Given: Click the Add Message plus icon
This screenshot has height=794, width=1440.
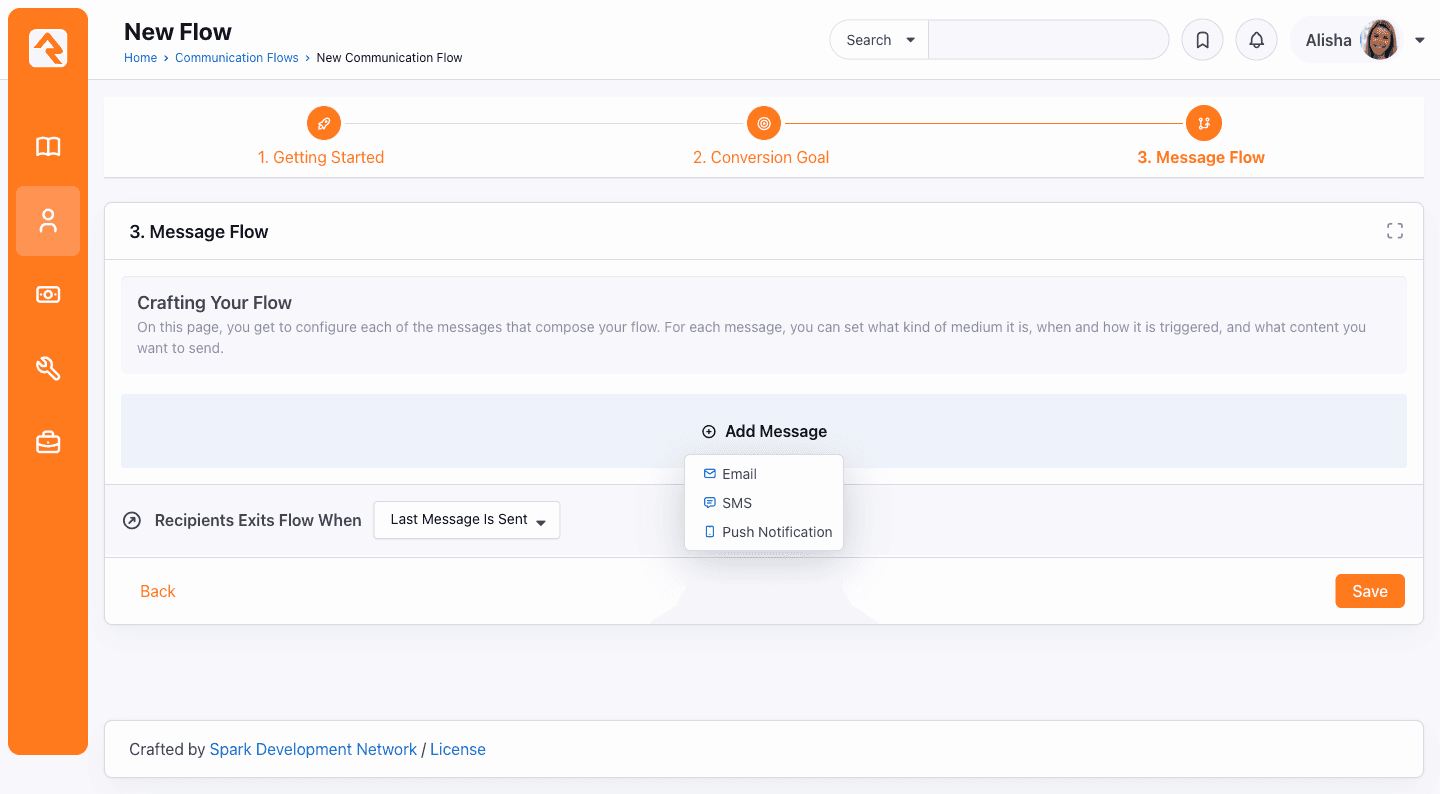Looking at the screenshot, I should 708,431.
